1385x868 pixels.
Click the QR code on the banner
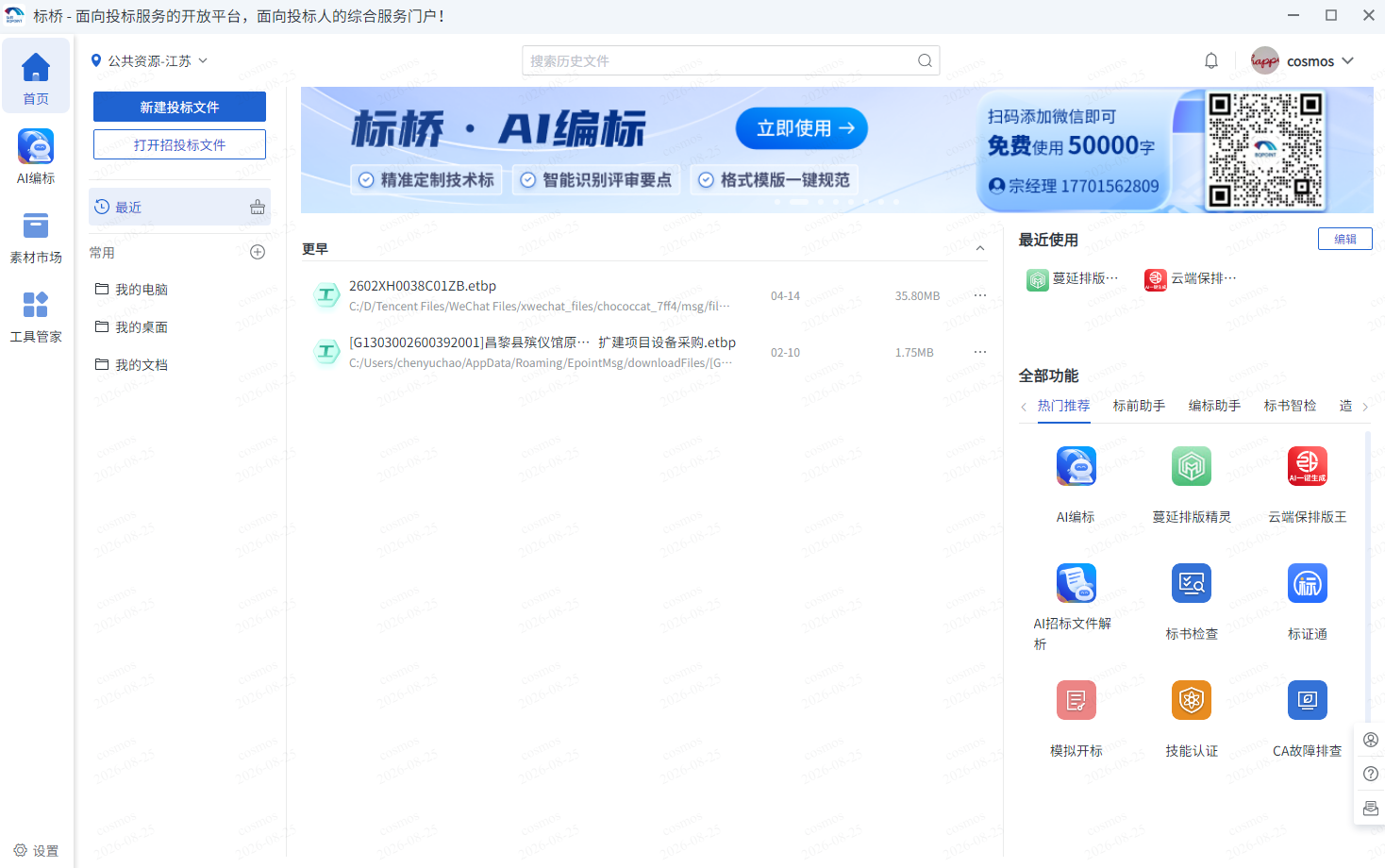[x=1265, y=150]
